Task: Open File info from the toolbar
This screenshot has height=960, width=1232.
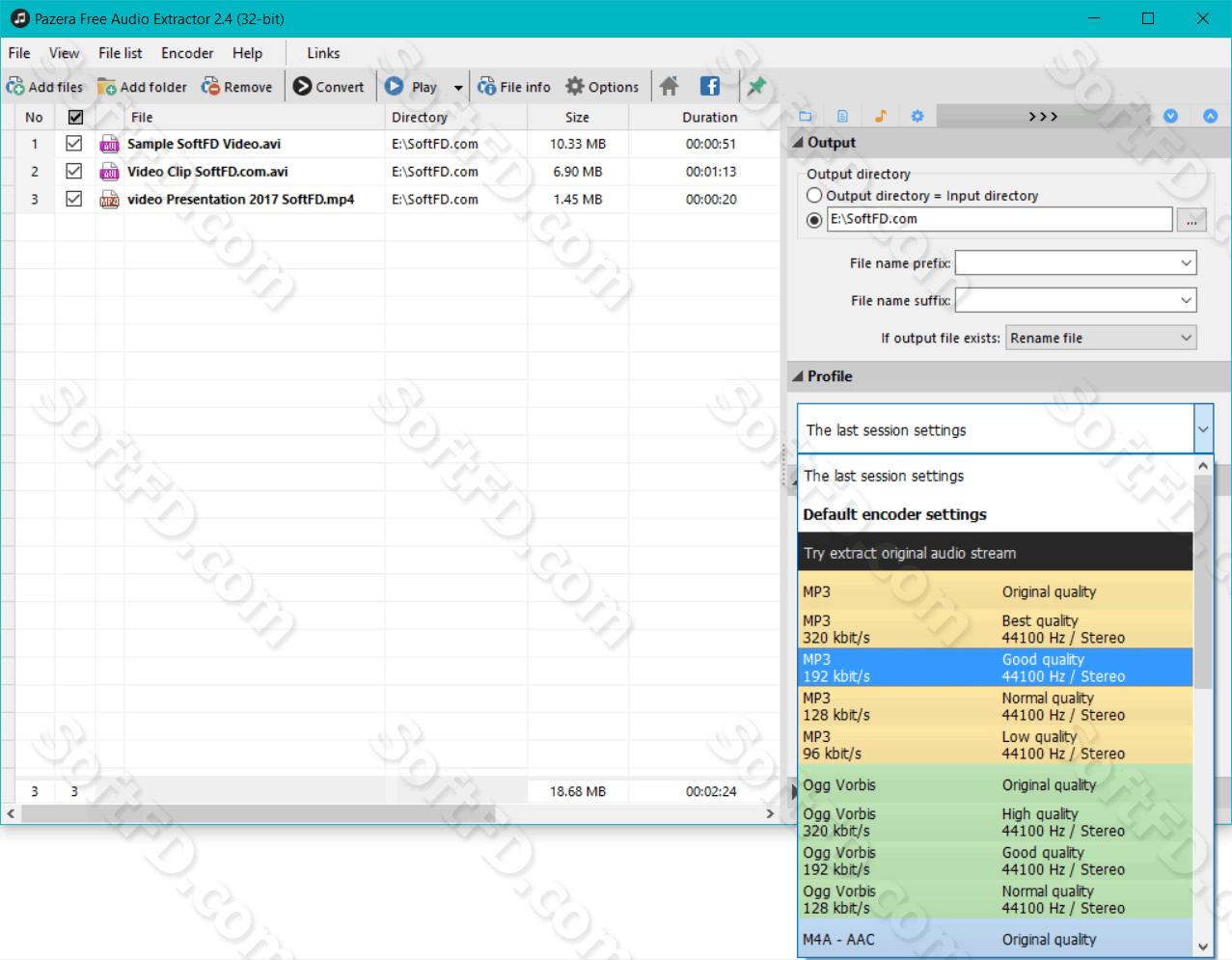Action: pyautogui.click(x=486, y=87)
